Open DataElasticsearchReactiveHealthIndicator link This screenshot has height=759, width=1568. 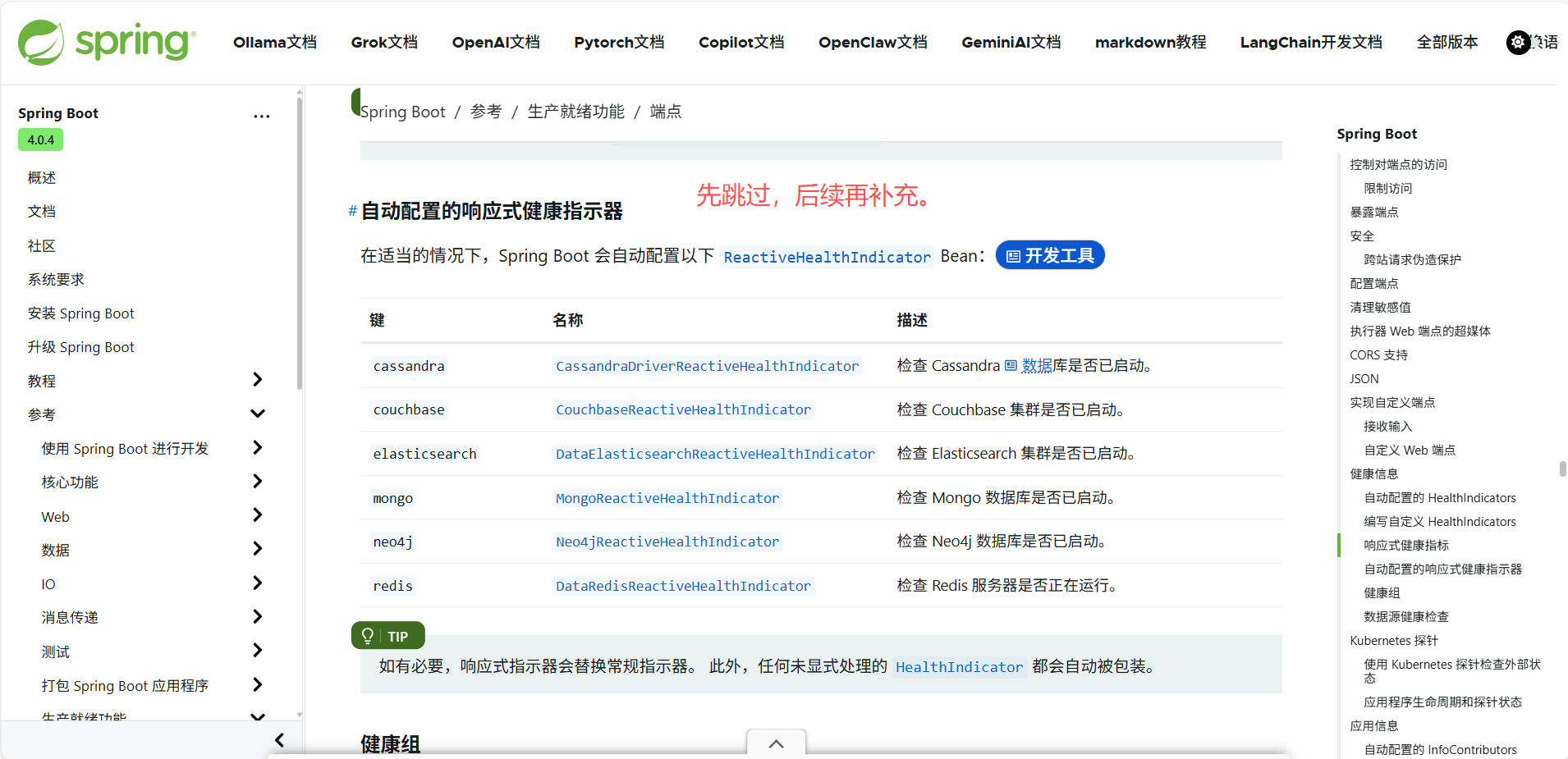715,454
